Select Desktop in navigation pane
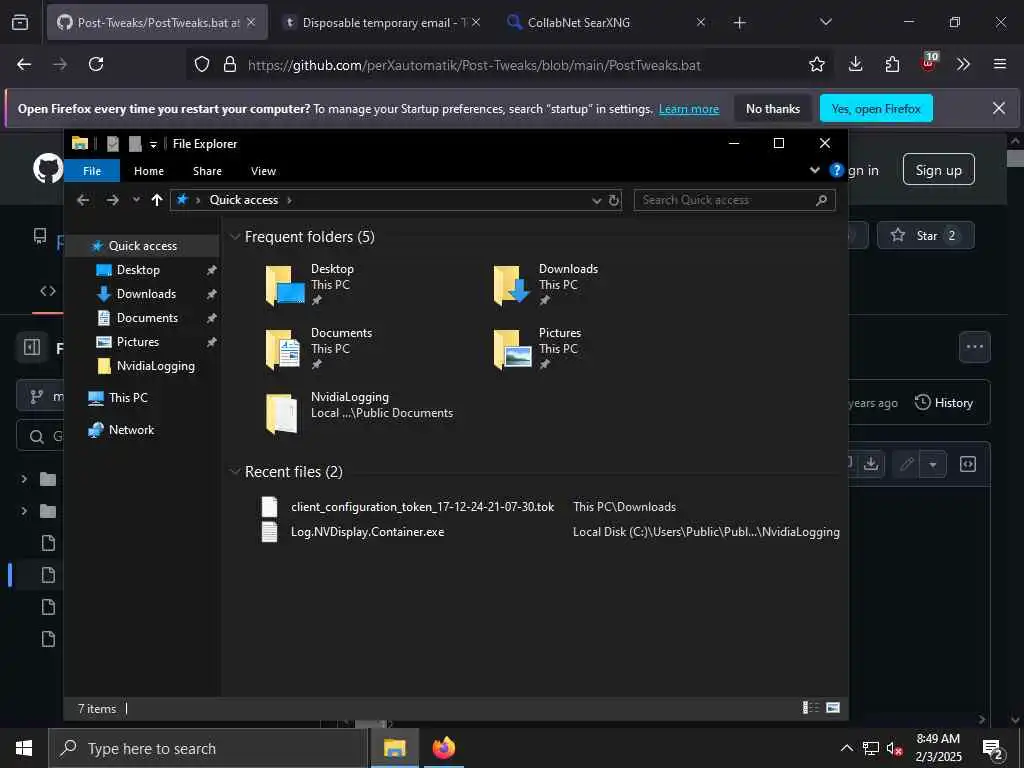The image size is (1024, 768). coord(138,270)
